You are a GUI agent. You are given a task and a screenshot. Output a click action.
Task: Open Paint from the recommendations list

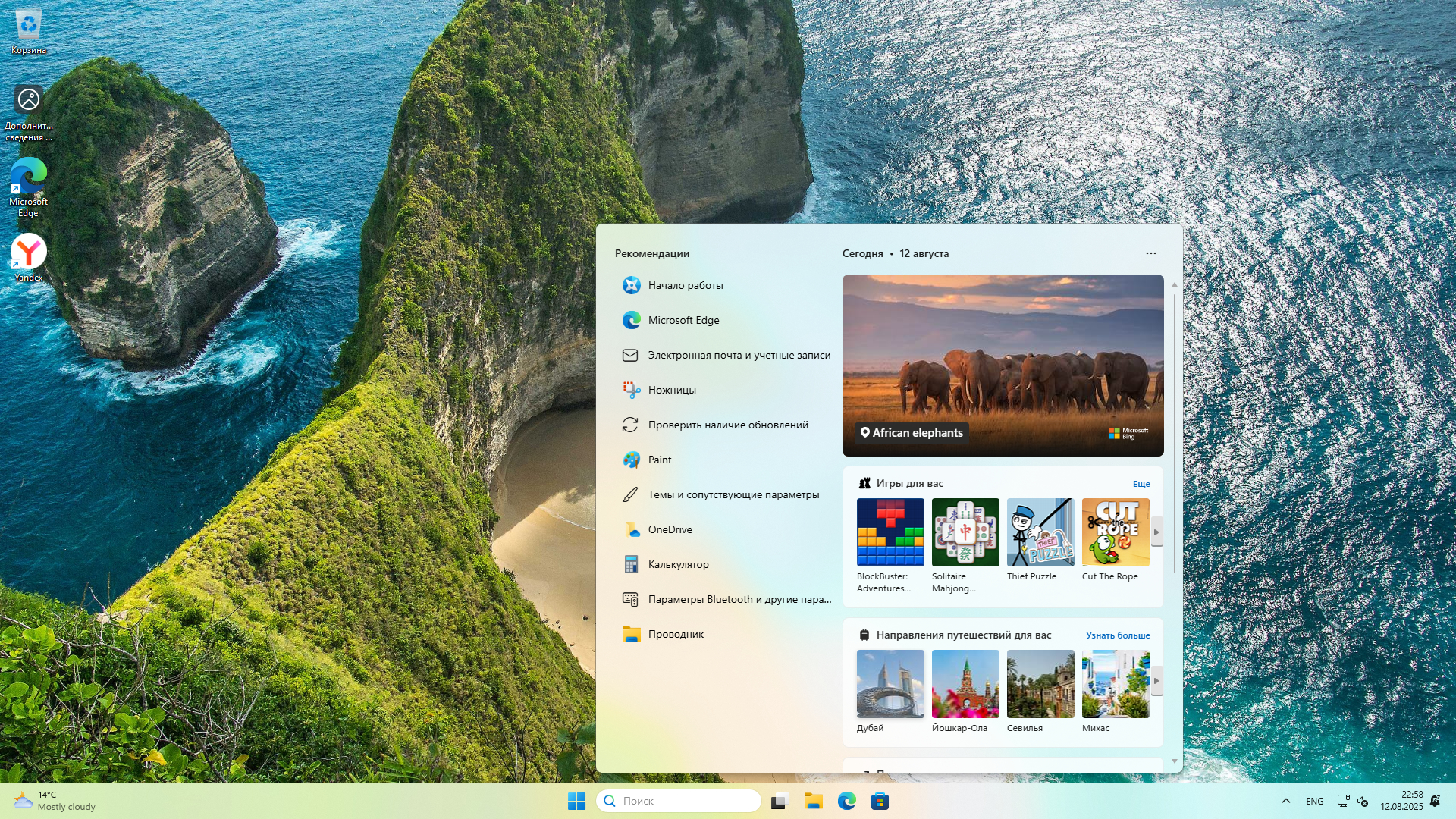point(659,460)
